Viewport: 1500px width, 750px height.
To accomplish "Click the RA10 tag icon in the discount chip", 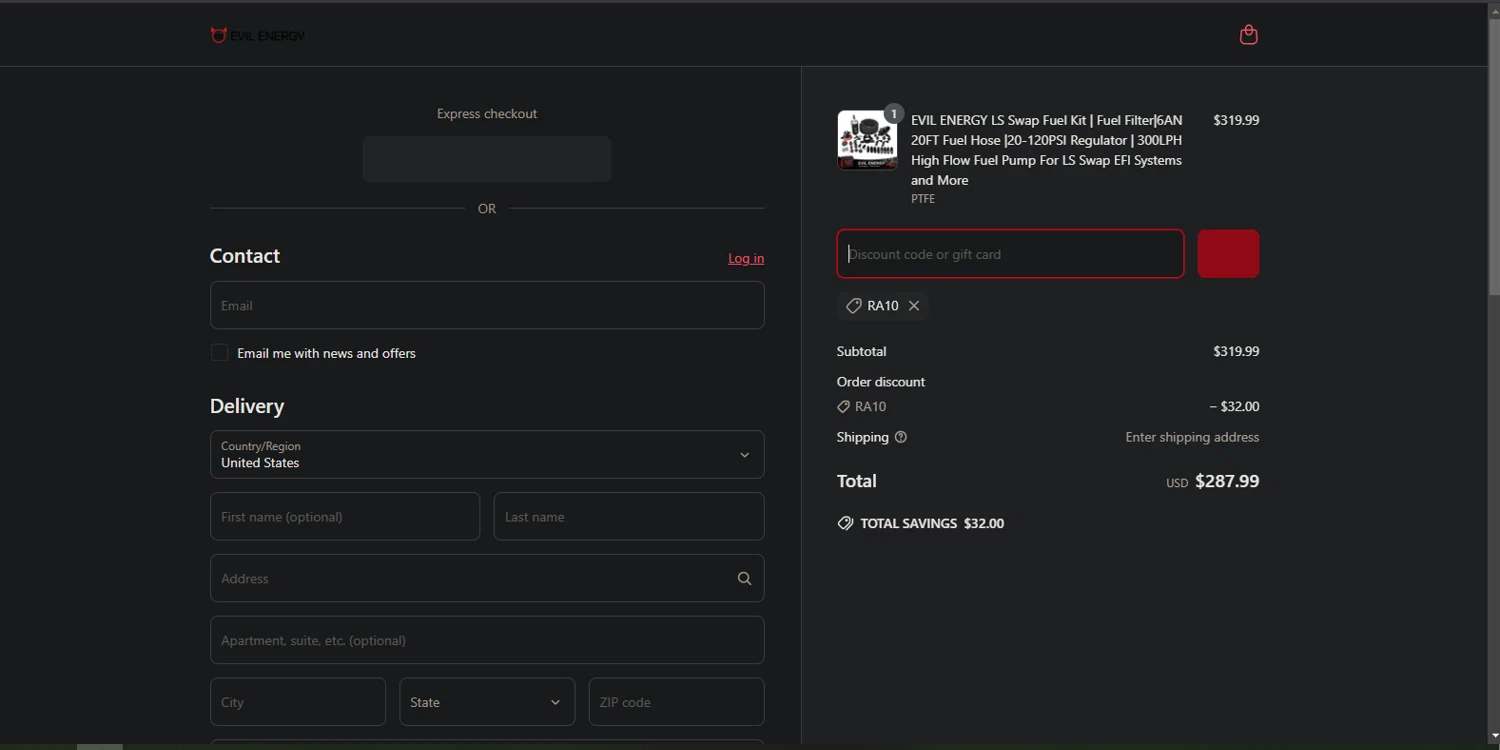I will point(853,306).
